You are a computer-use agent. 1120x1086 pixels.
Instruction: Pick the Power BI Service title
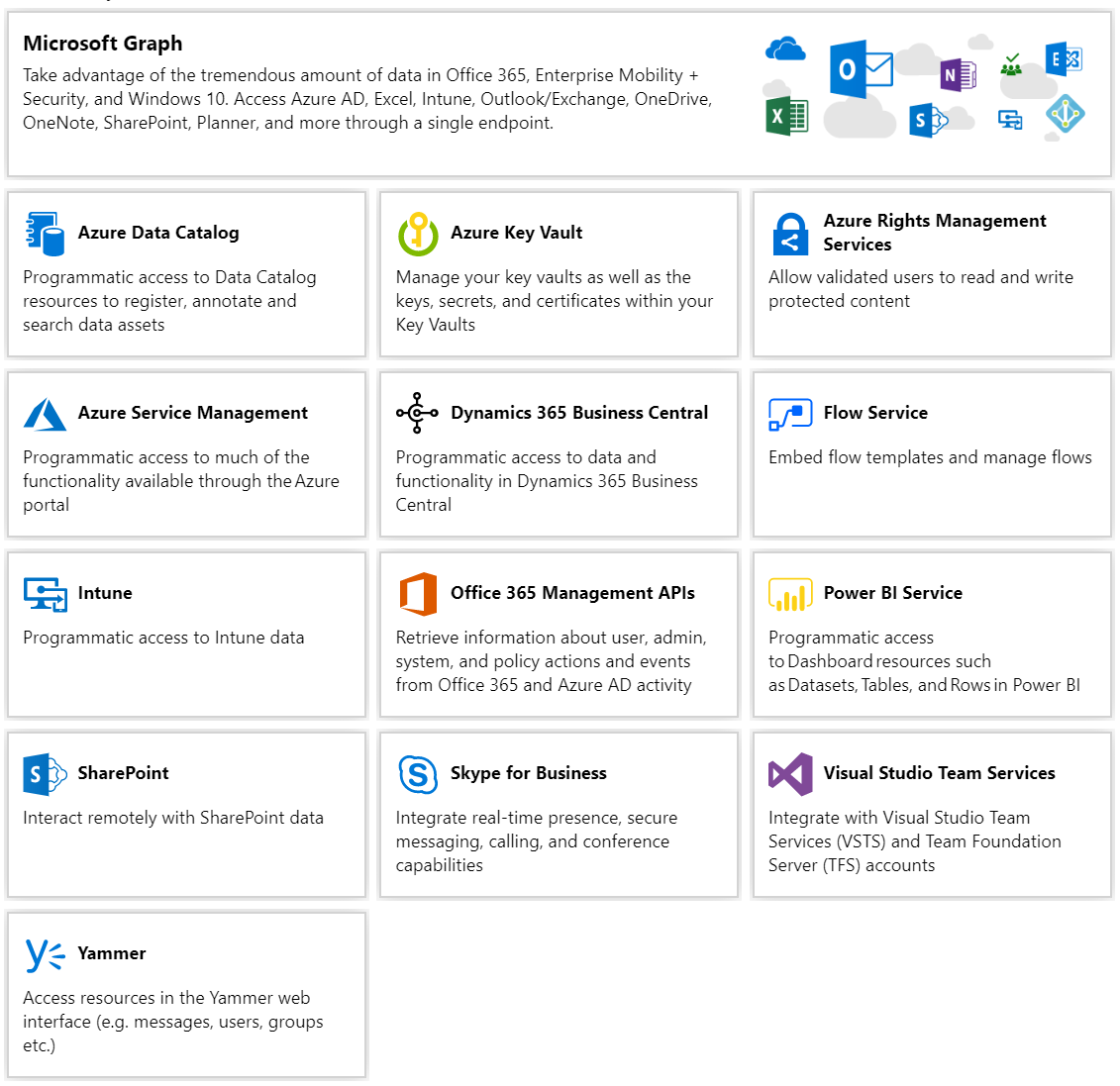(x=893, y=593)
